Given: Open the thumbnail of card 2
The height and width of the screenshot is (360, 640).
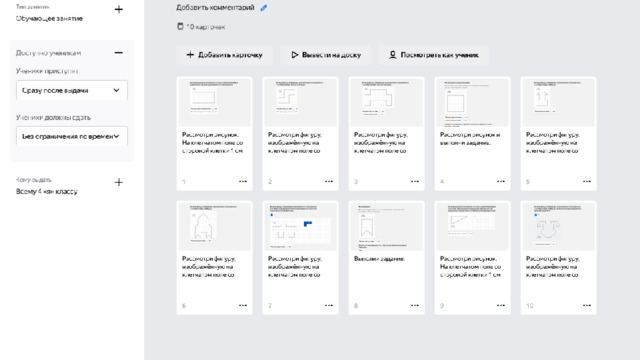Looking at the screenshot, I should point(300,102).
